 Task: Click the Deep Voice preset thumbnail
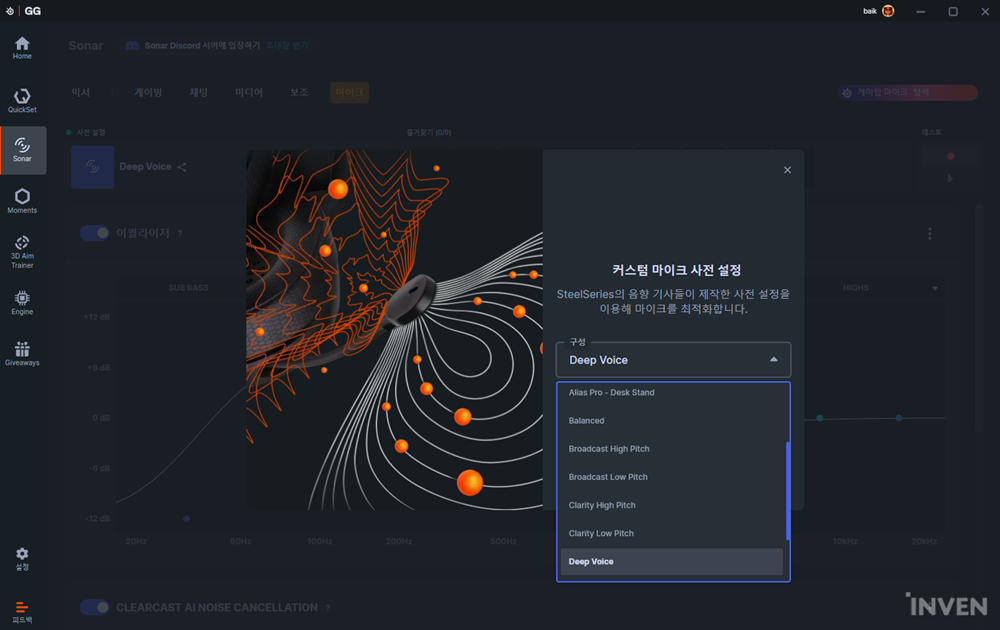pyautogui.click(x=92, y=167)
